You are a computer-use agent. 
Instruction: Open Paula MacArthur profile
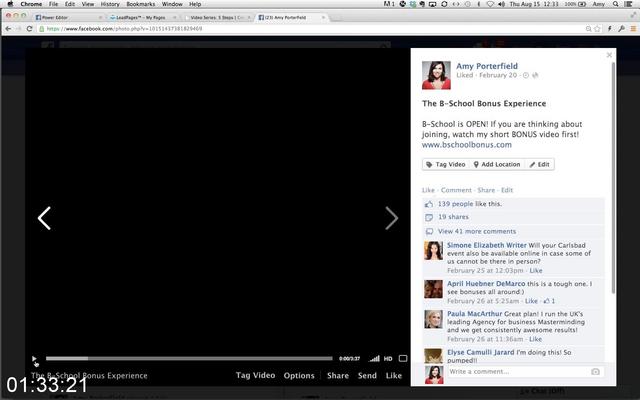point(475,314)
